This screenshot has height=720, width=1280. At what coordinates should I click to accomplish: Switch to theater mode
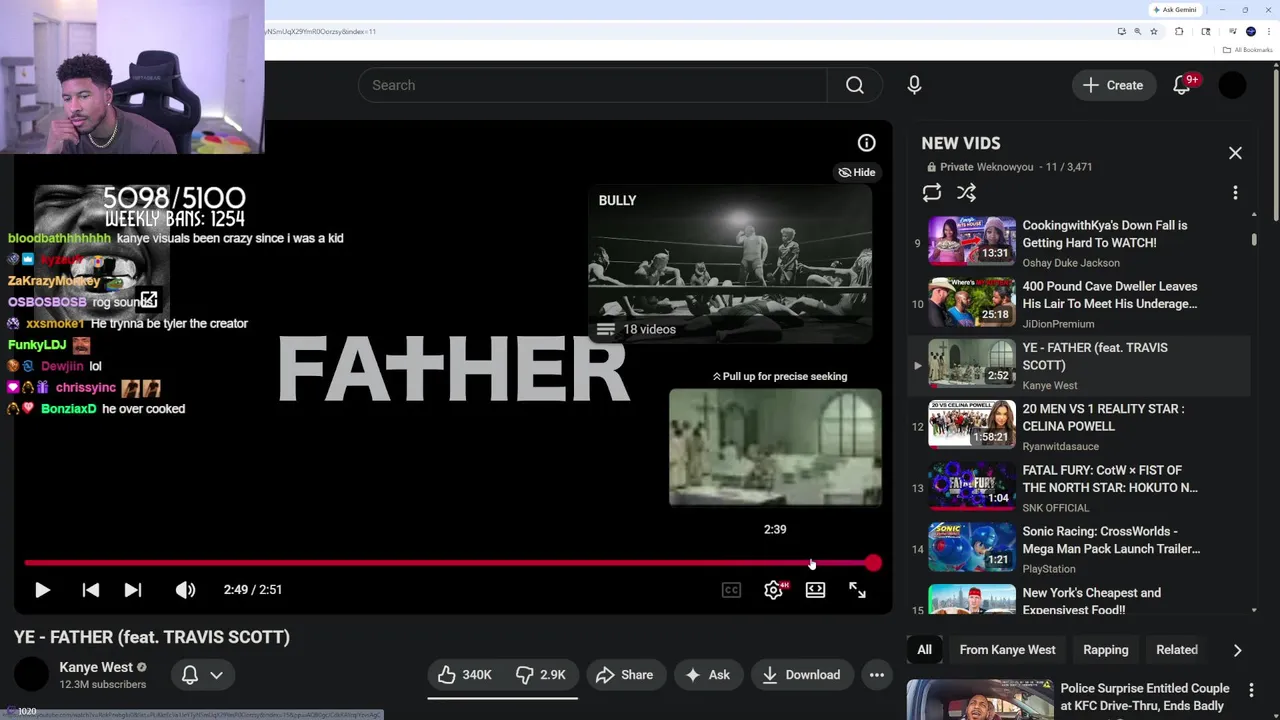[x=815, y=590]
